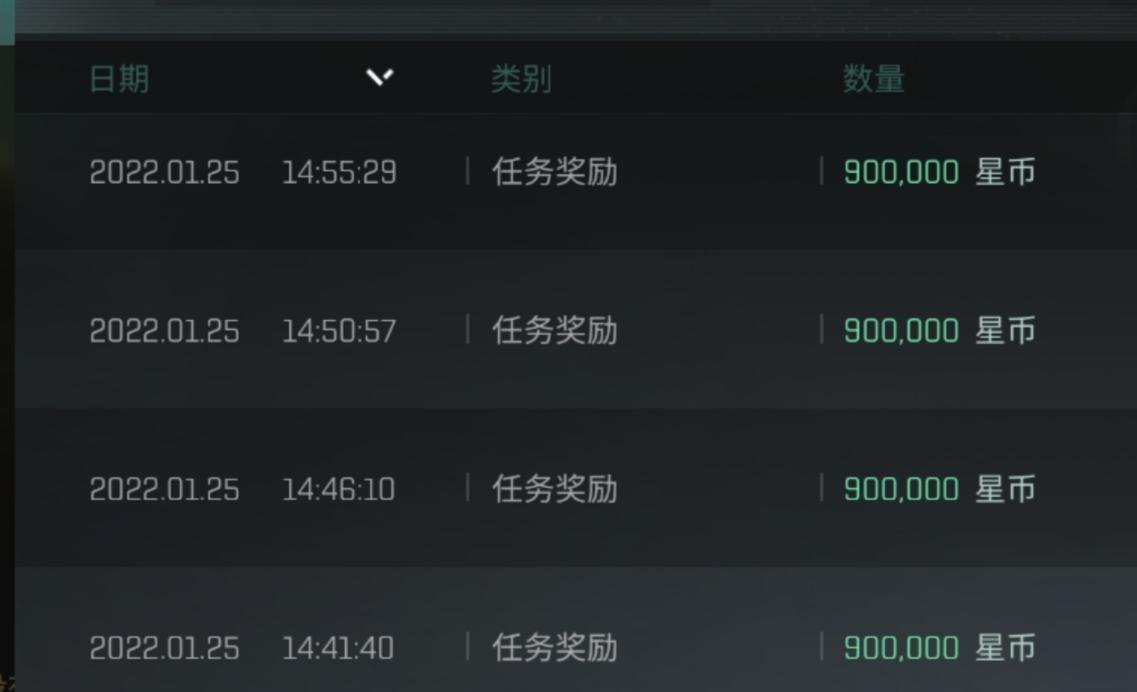
Task: Click the 14:41:40 timestamp
Action: 339,648
